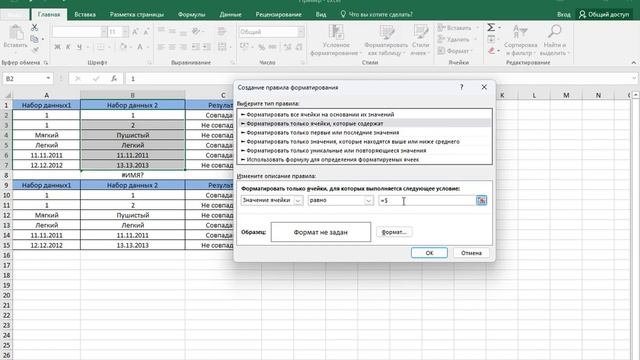Click the comma style 000 icon

pyautogui.click(x=273, y=47)
